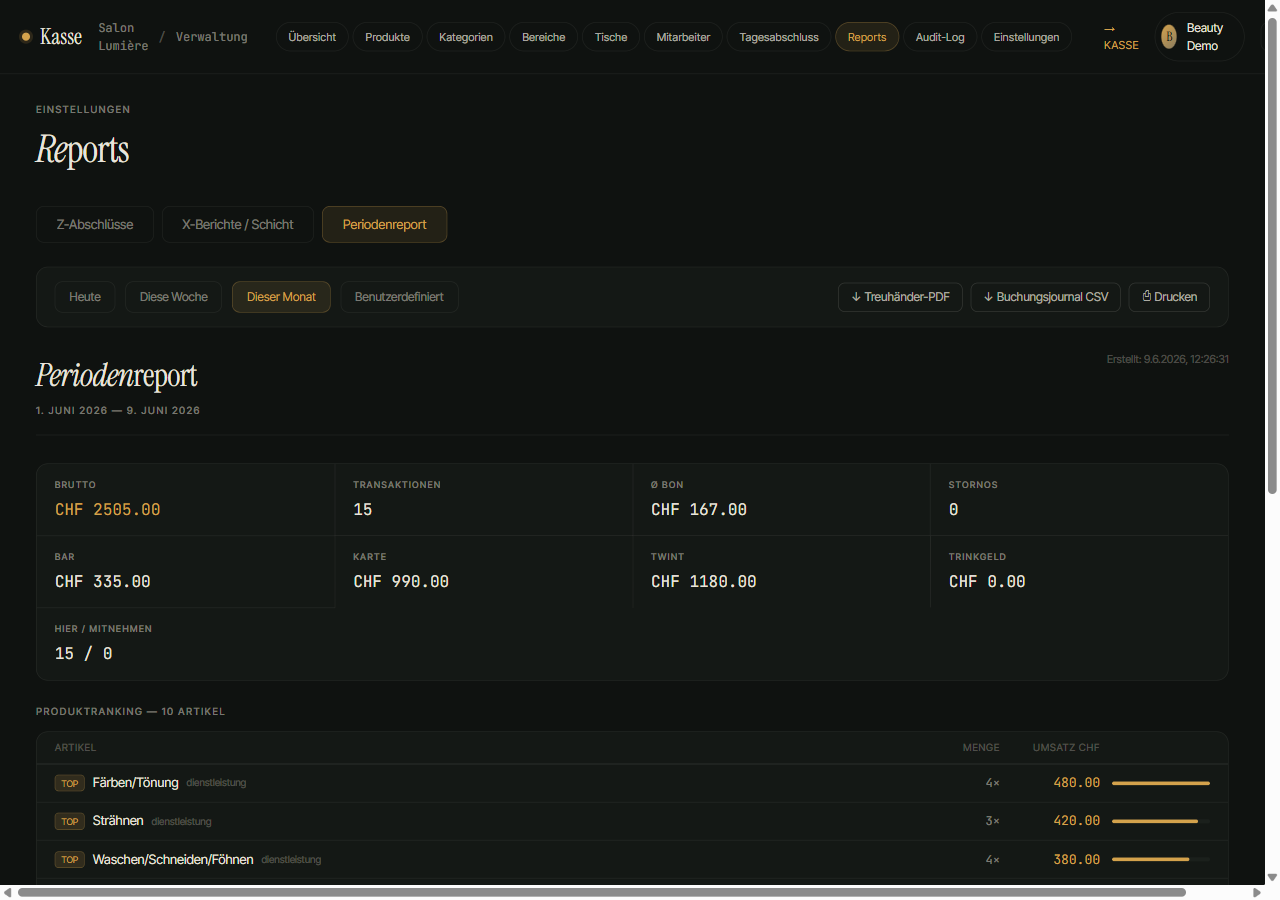The width and height of the screenshot is (1280, 900).
Task: Open the Audit-Log navigation item
Action: tap(940, 37)
